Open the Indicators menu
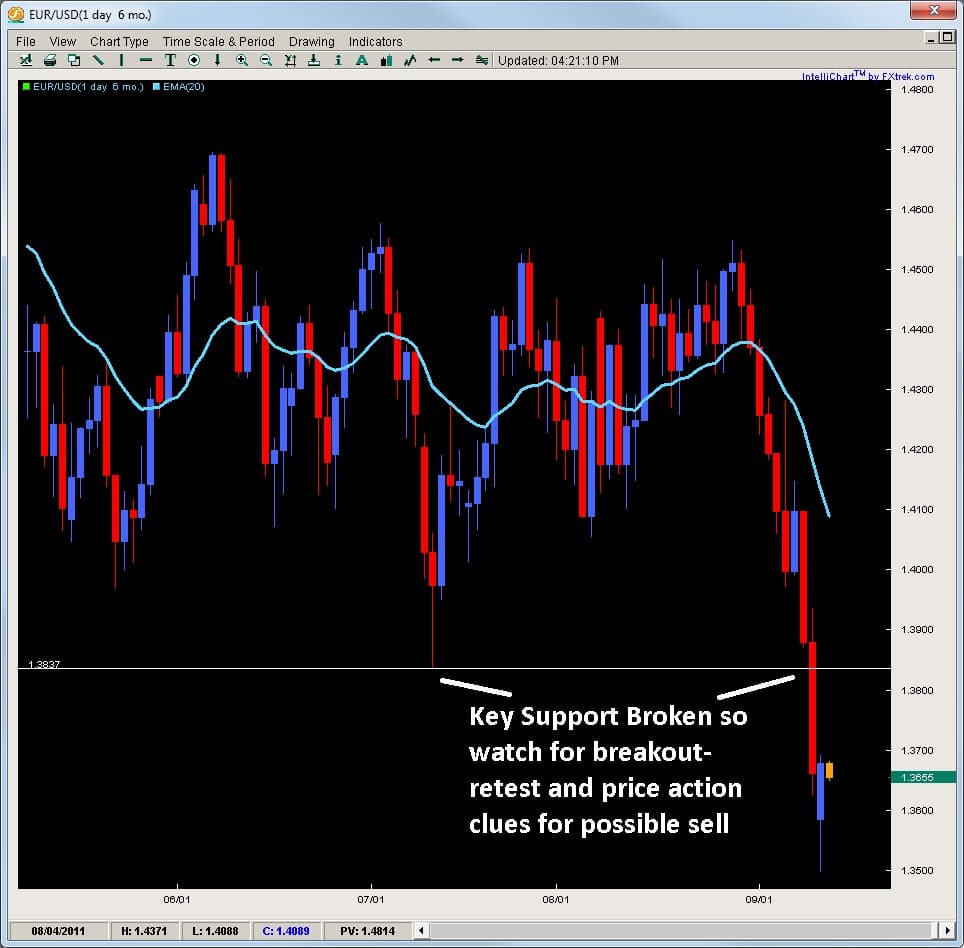 point(376,41)
